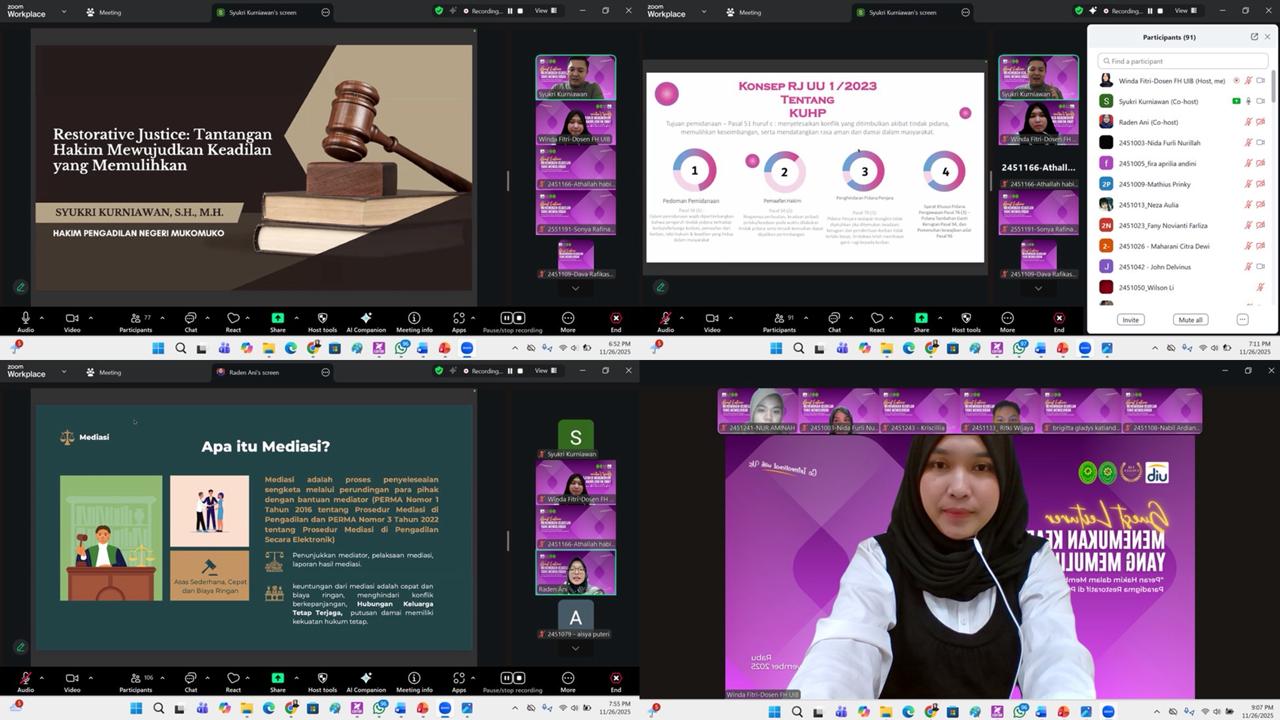Click the Invite button
This screenshot has width=1280, height=720.
click(x=1130, y=320)
